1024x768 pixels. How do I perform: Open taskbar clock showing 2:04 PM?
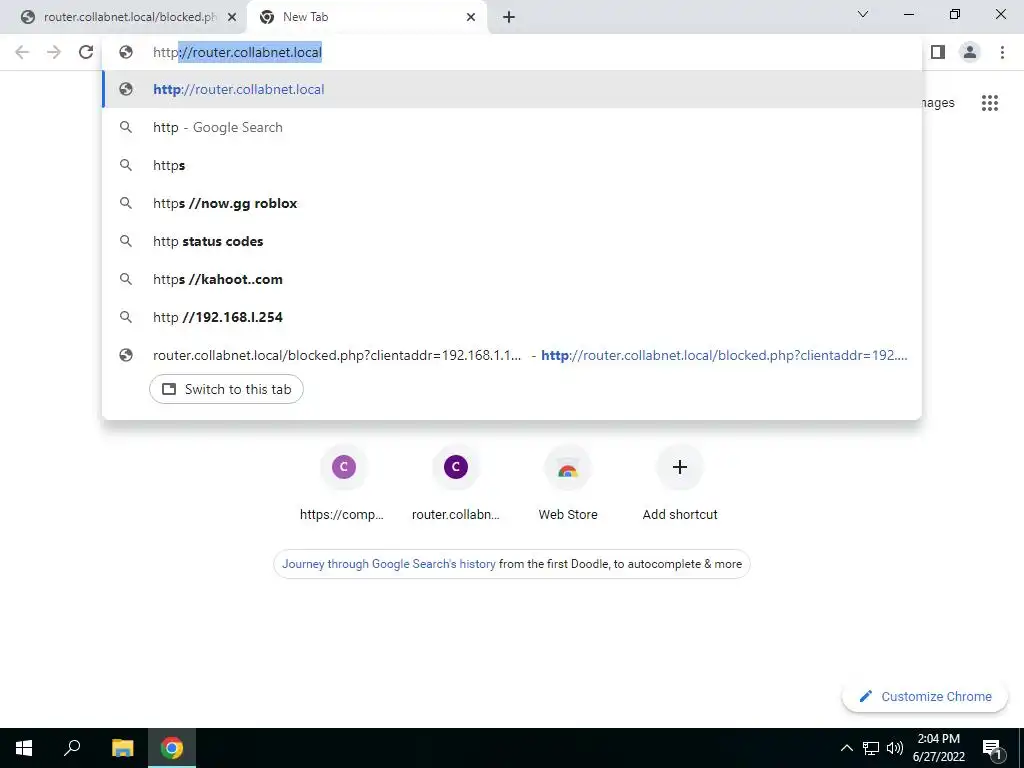click(938, 748)
